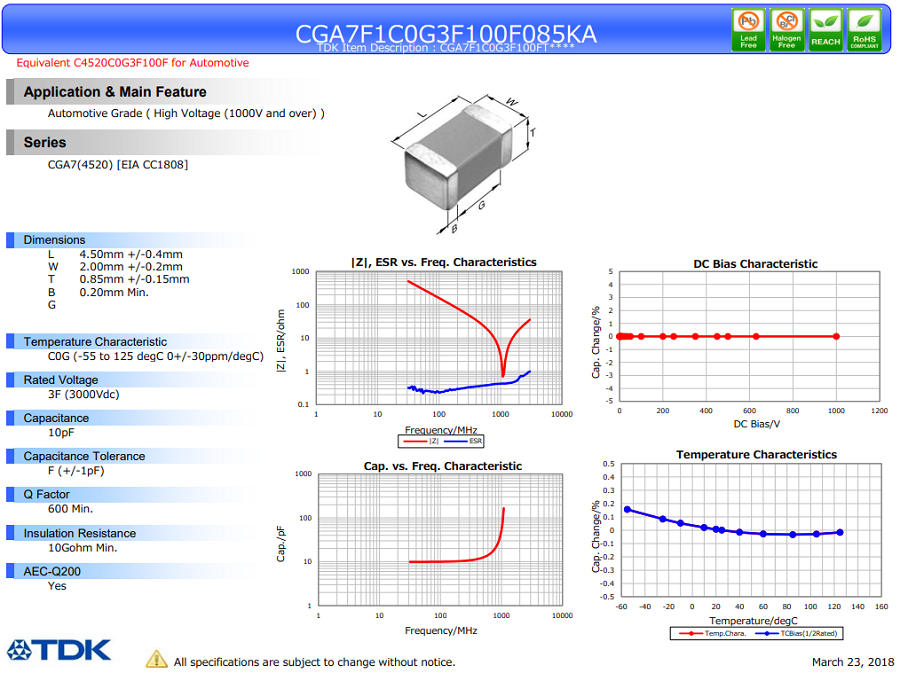Screen dimensions: 900x673
Task: Select the Capacitance Tolerance heading
Action: (x=84, y=456)
